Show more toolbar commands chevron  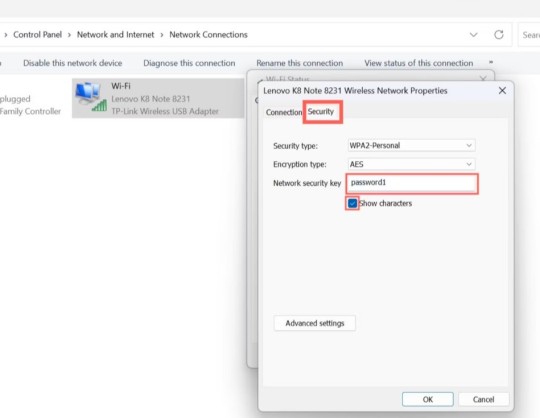pos(491,62)
